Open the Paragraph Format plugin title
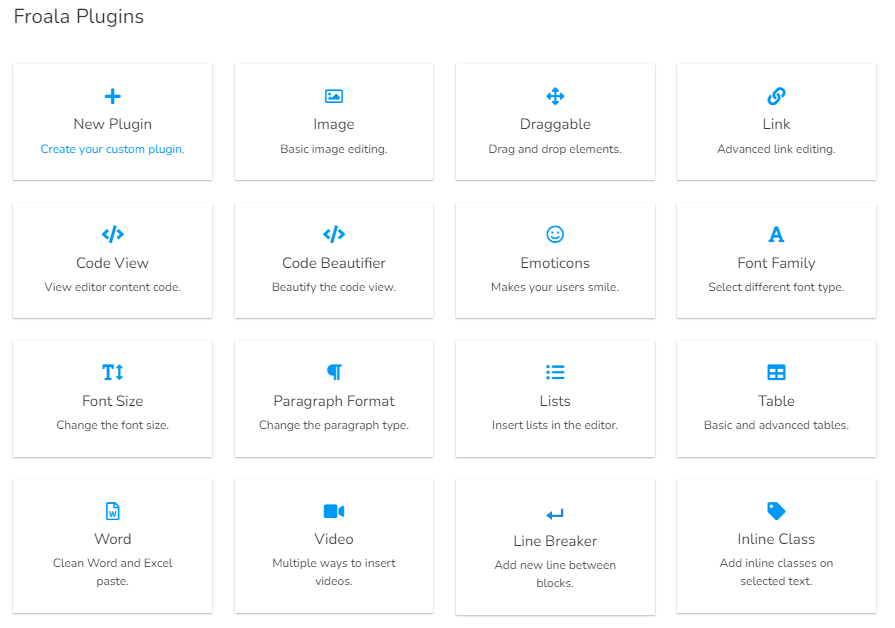Screen dimensions: 895x628 (x=334, y=401)
